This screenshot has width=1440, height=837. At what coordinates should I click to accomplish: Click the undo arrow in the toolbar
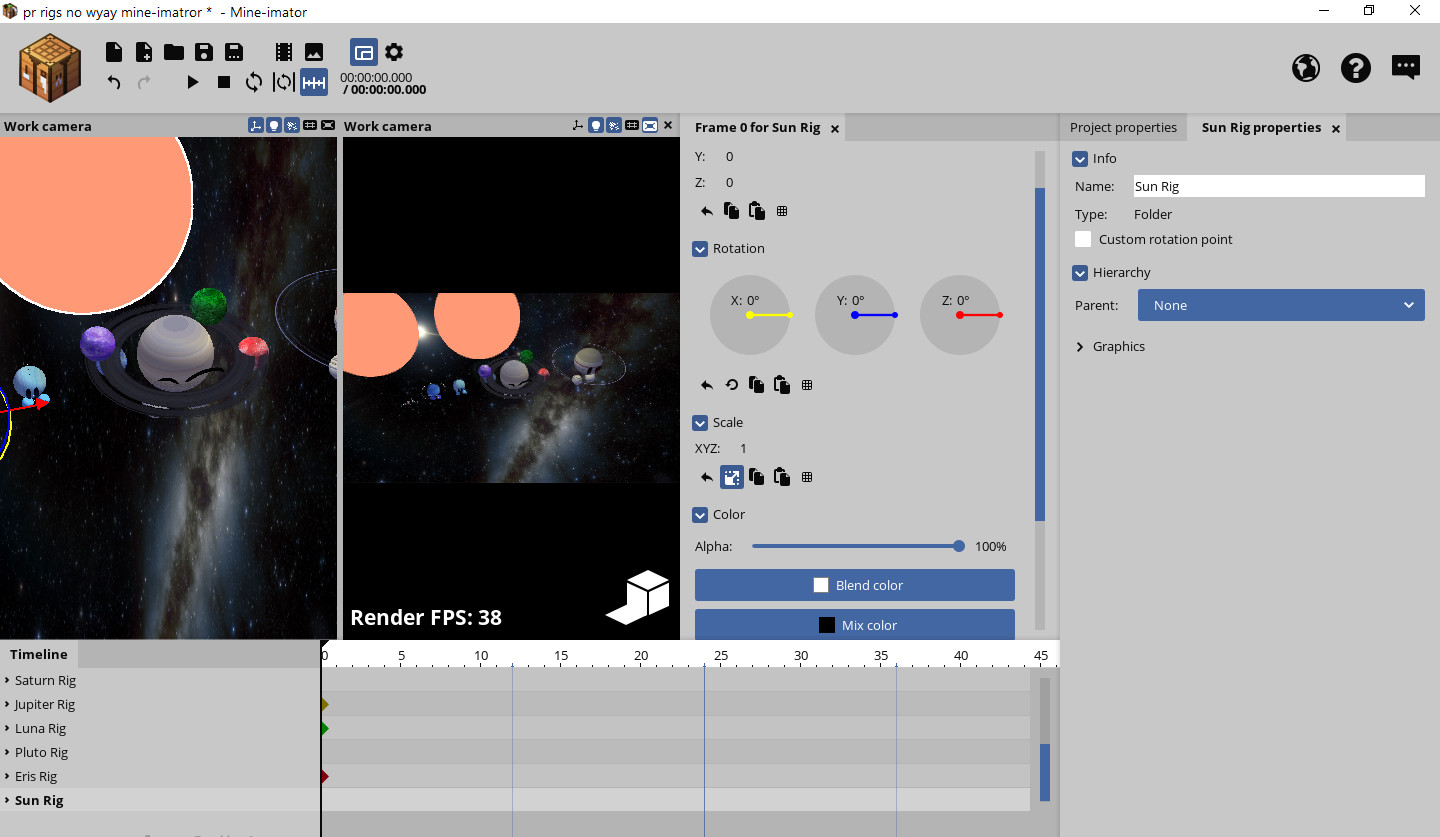[114, 82]
